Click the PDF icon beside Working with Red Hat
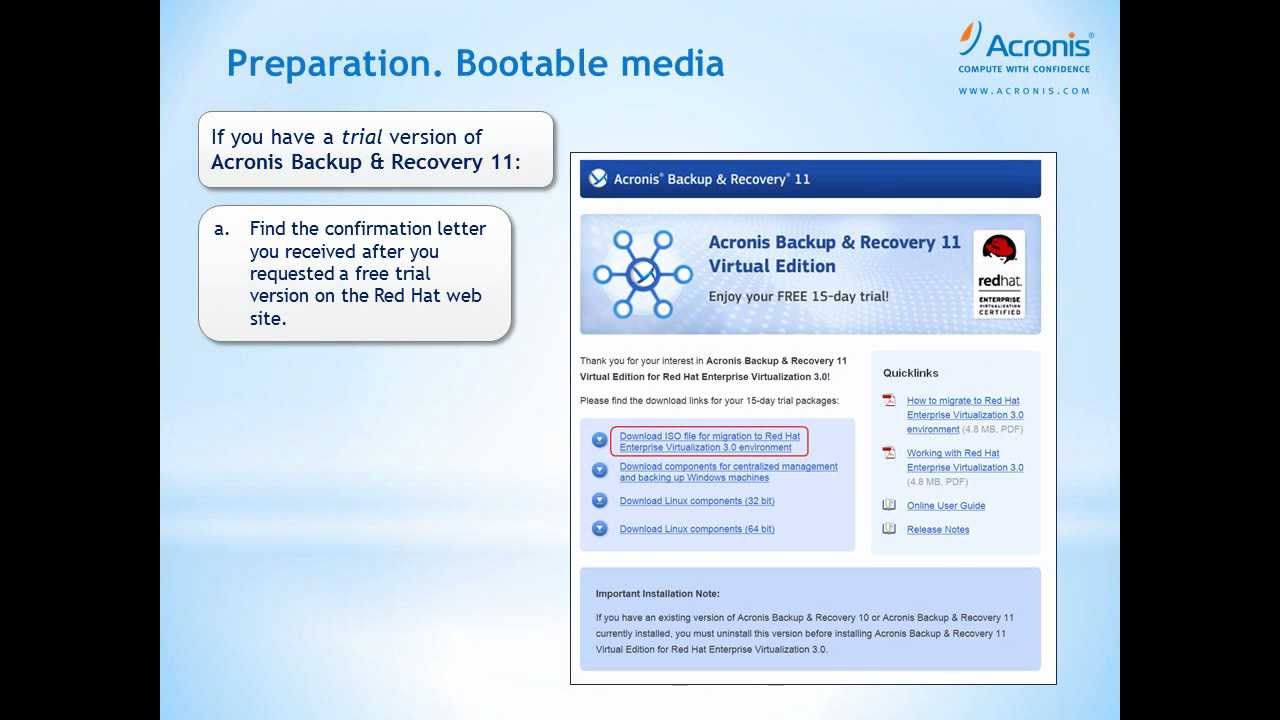 coord(888,453)
